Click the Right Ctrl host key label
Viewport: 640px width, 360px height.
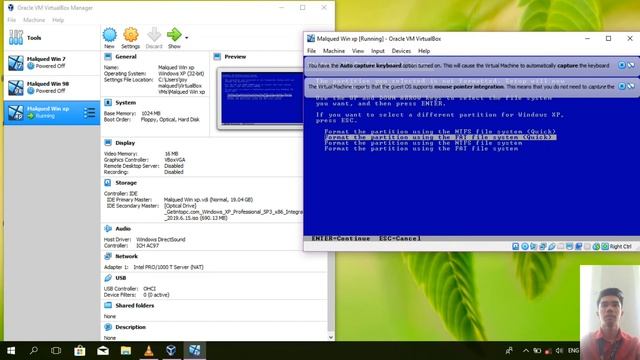click(x=621, y=247)
